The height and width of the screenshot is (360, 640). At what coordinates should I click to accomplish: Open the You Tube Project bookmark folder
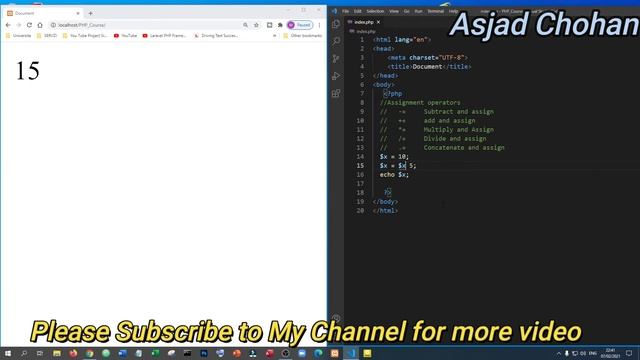(x=85, y=36)
